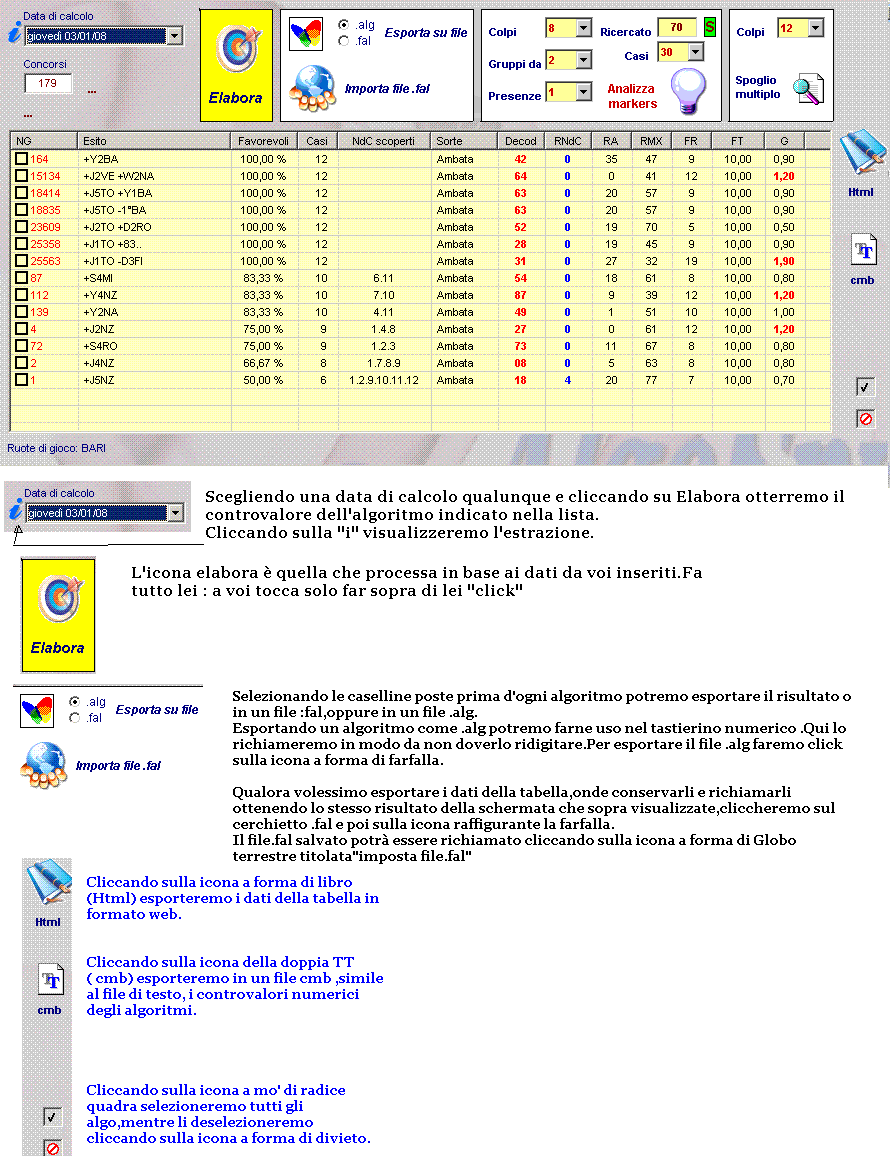Click the cmb TT icon beside the blue help text

pos(51,980)
